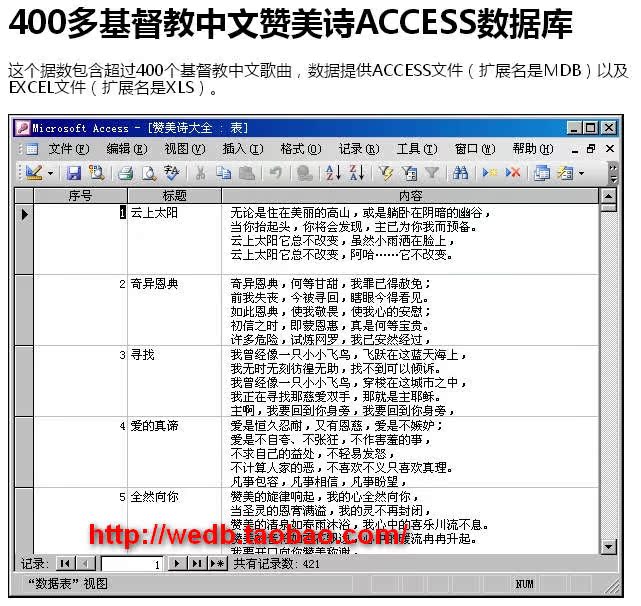
Task: Click the Print Preview icon
Action: tap(149, 173)
